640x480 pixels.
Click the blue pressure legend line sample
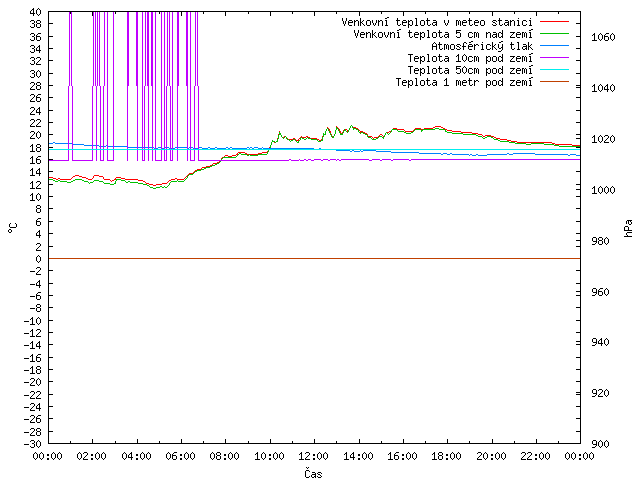pos(554,46)
